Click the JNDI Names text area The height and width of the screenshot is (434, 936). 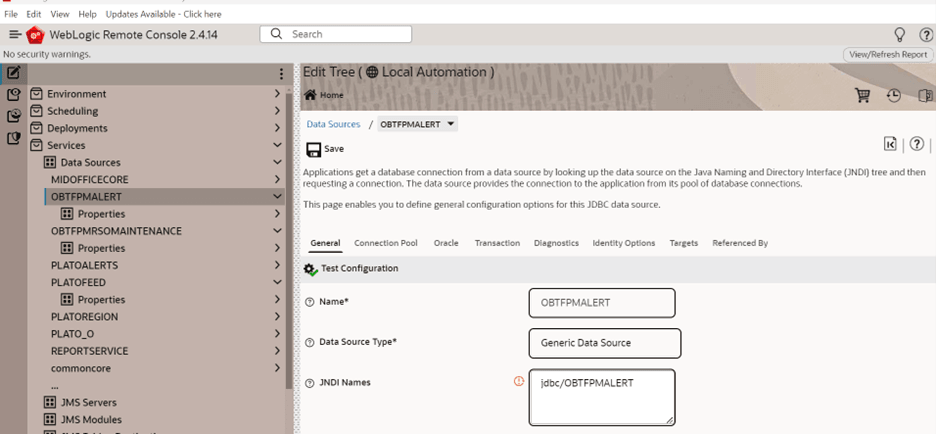602,397
